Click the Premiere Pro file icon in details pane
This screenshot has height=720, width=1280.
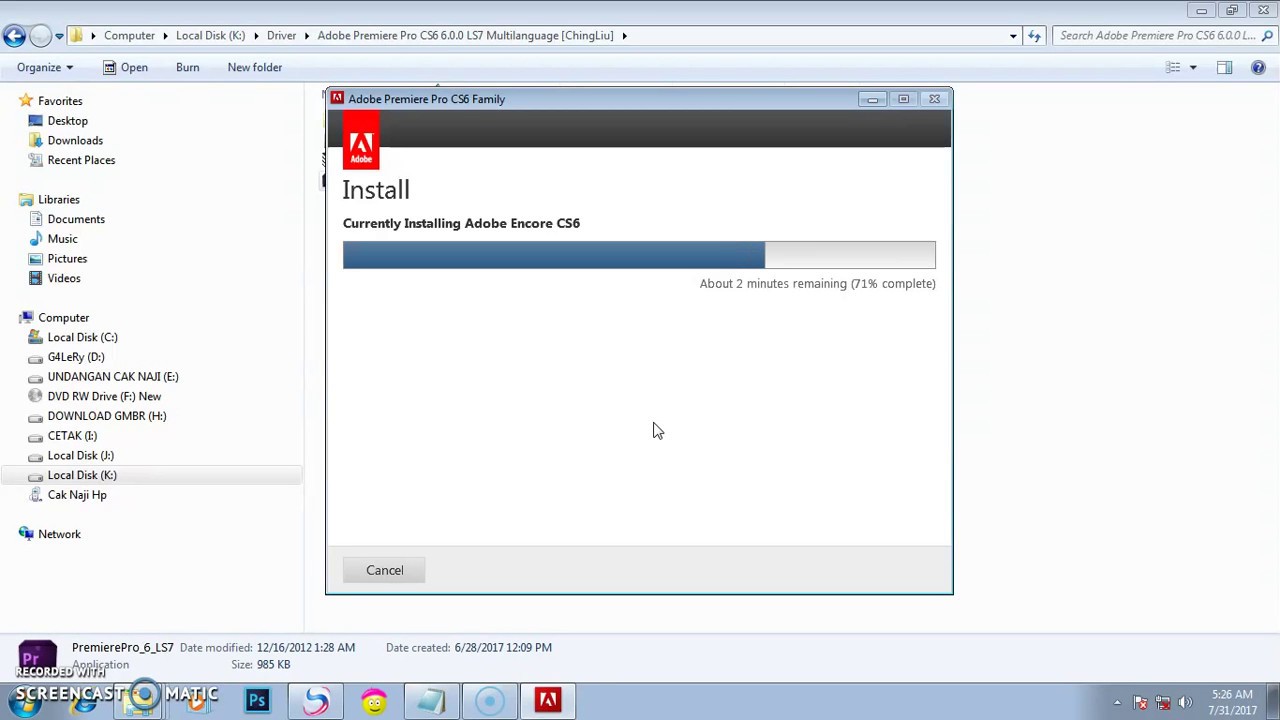(x=38, y=657)
